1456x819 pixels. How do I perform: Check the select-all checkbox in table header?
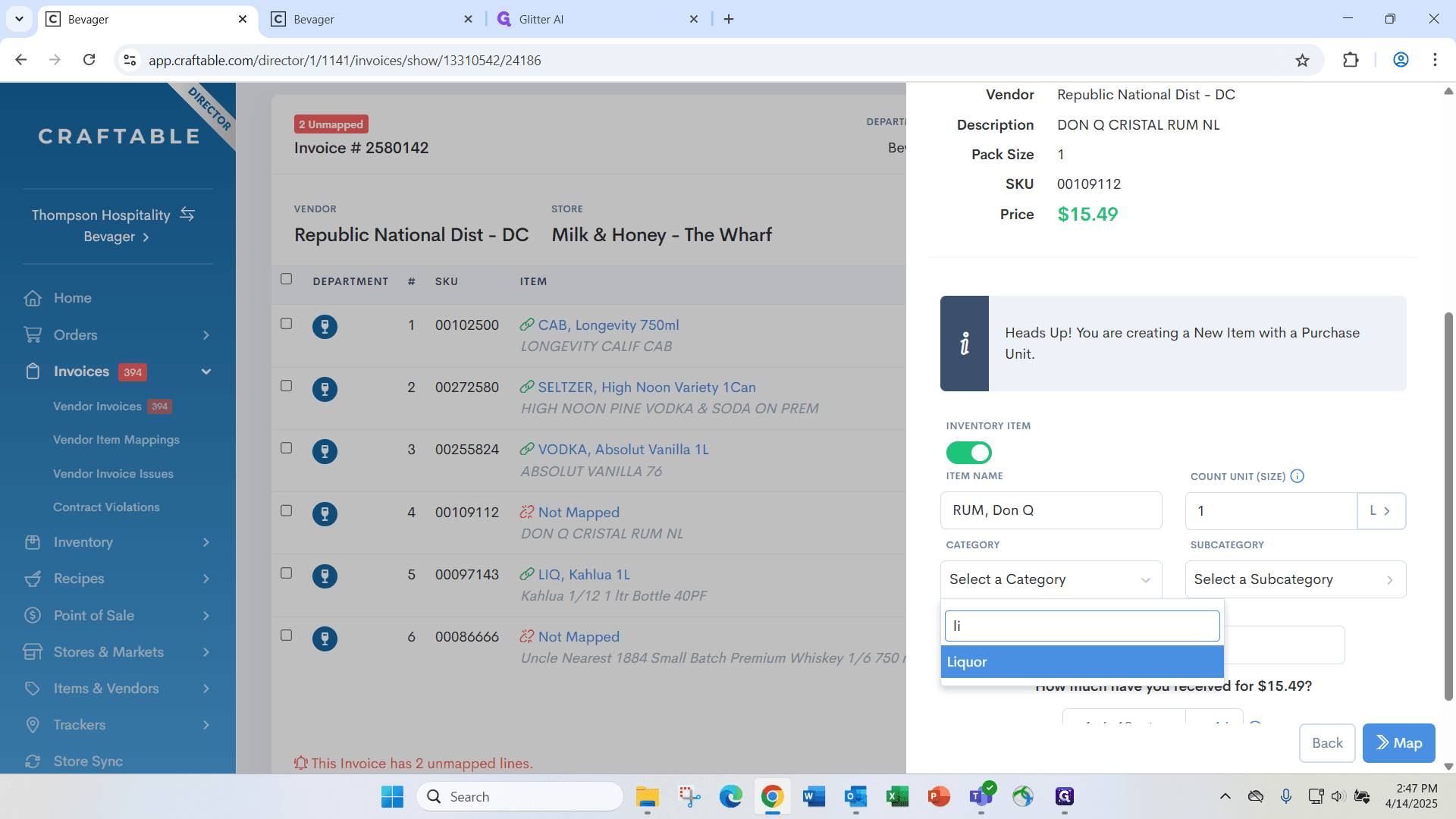286,279
